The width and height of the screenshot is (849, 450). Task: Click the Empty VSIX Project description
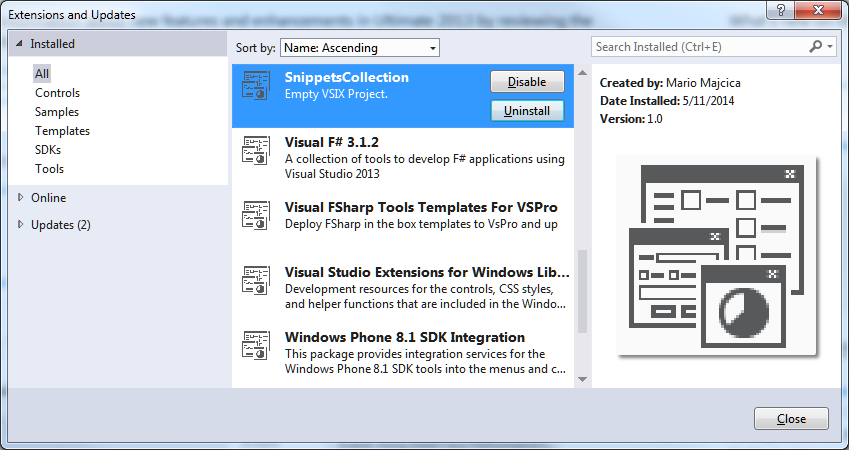[x=336, y=94]
